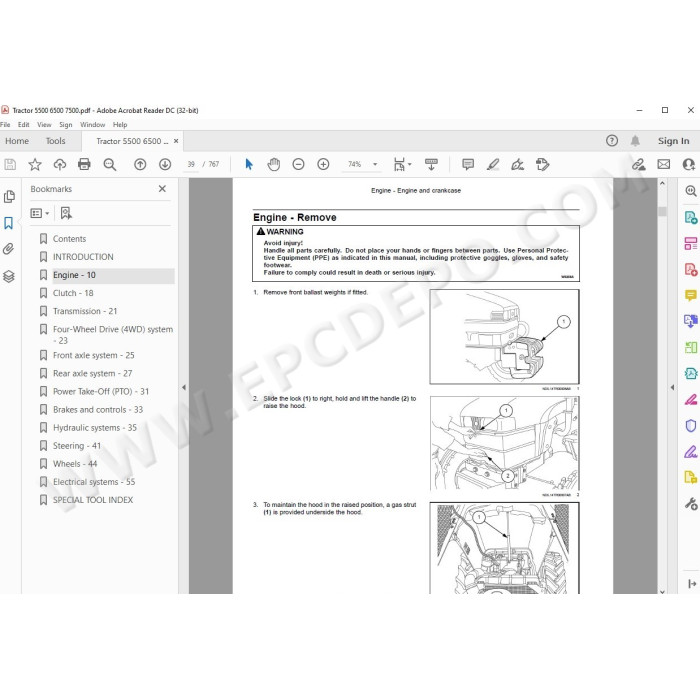Add a sticky note comment
The height and width of the screenshot is (700, 700).
[468, 165]
